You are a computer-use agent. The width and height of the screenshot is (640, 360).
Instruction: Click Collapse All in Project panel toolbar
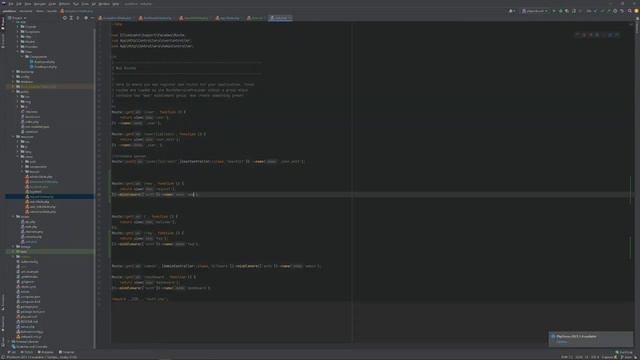coord(78,18)
